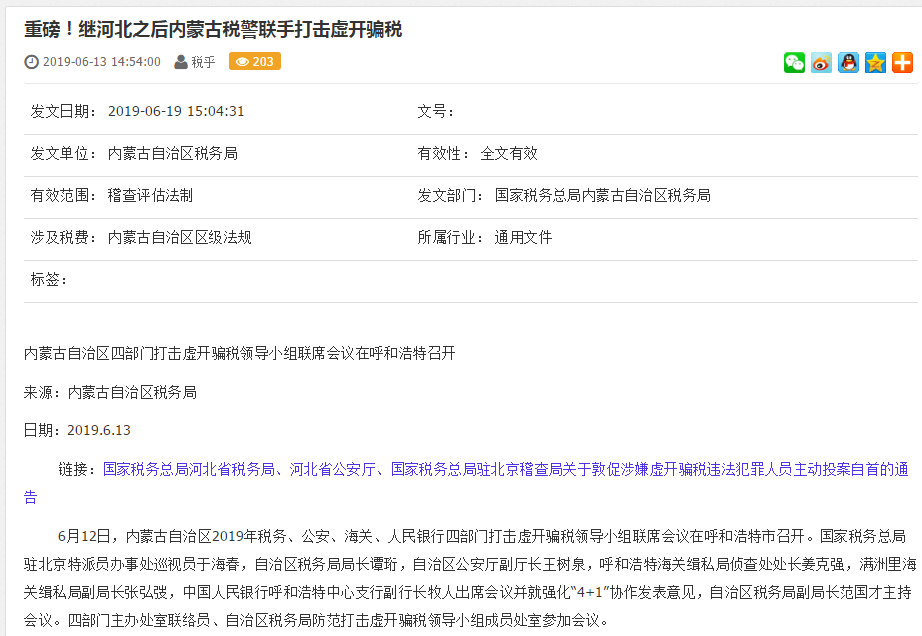Click subtitle line about 四部门联席会议
The image size is (922, 636).
pyautogui.click(x=239, y=353)
